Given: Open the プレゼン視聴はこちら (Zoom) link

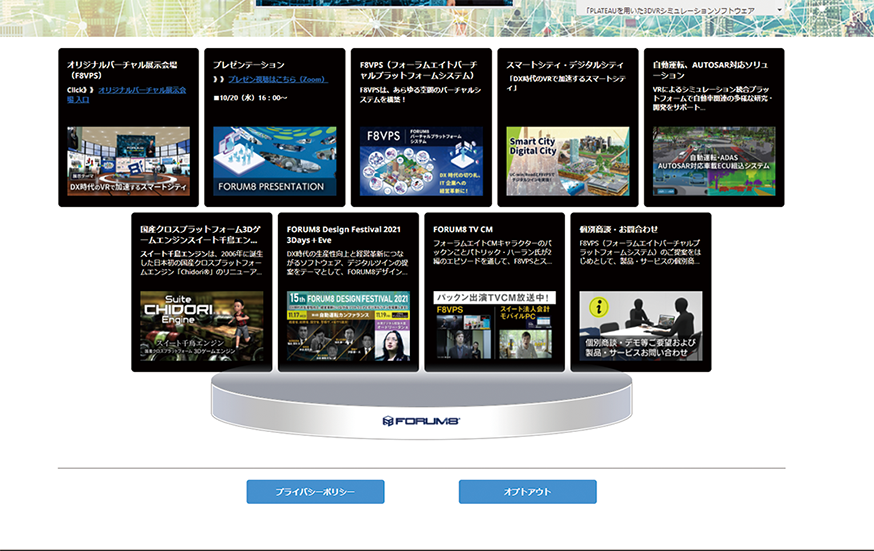Looking at the screenshot, I should (278, 79).
